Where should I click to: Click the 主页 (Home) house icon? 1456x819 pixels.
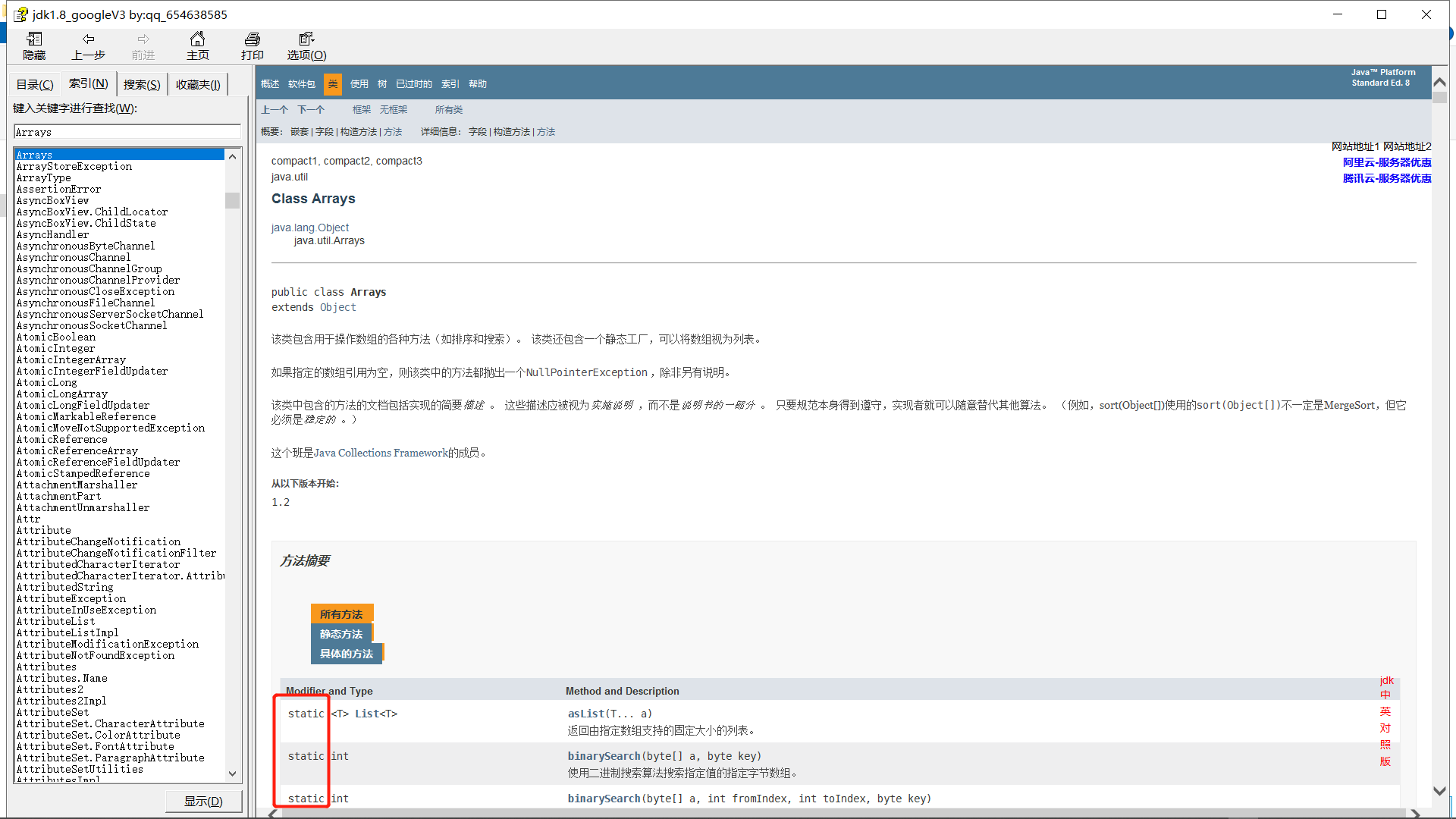pyautogui.click(x=197, y=39)
